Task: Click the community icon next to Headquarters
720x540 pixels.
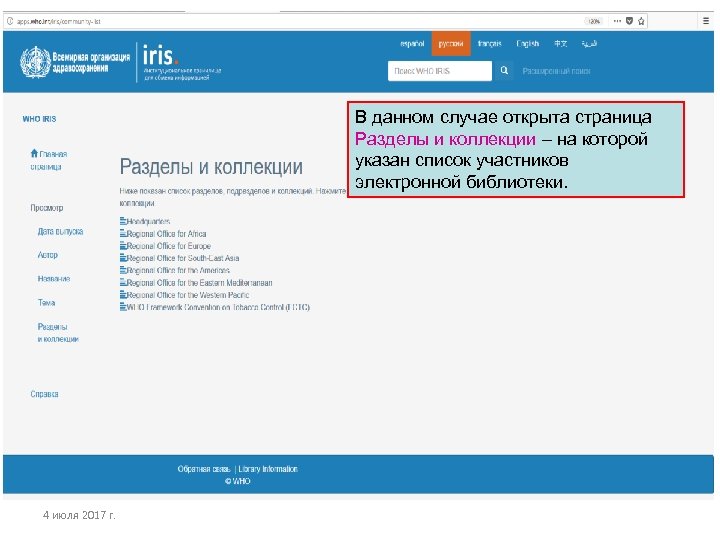Action: pos(123,221)
